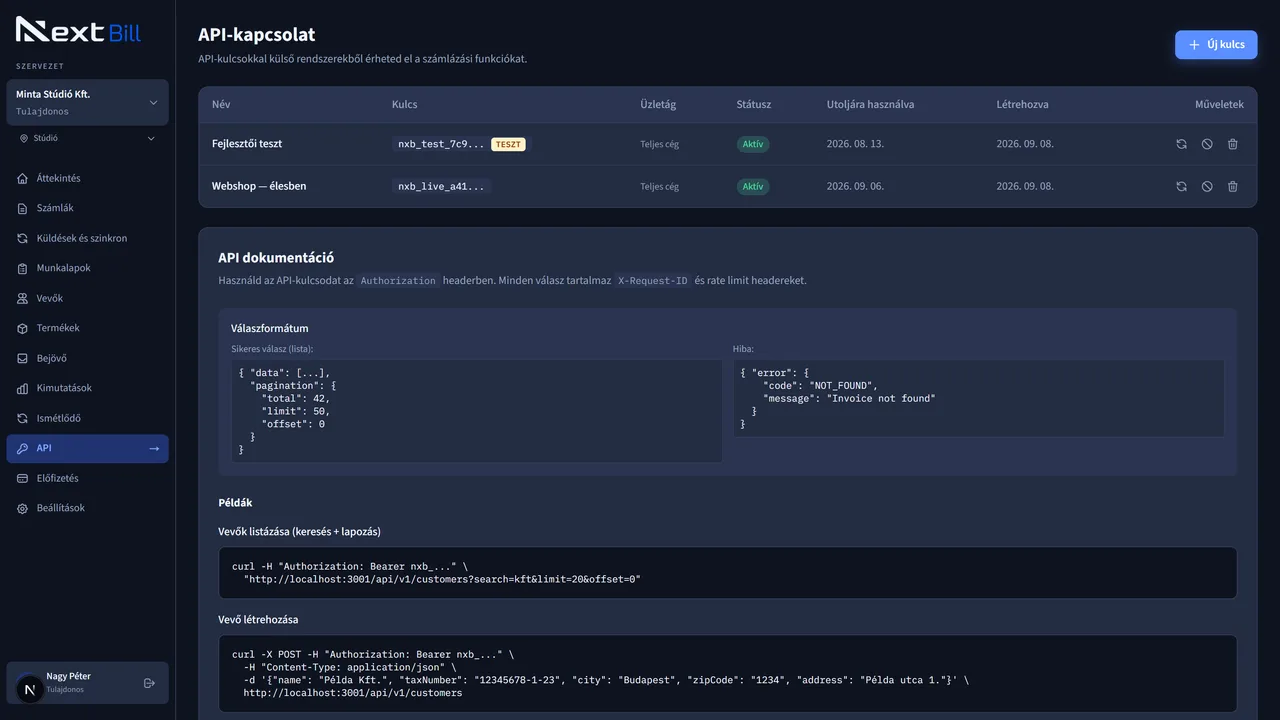
Task: Open the Áttekintés menu item
Action: 88,178
